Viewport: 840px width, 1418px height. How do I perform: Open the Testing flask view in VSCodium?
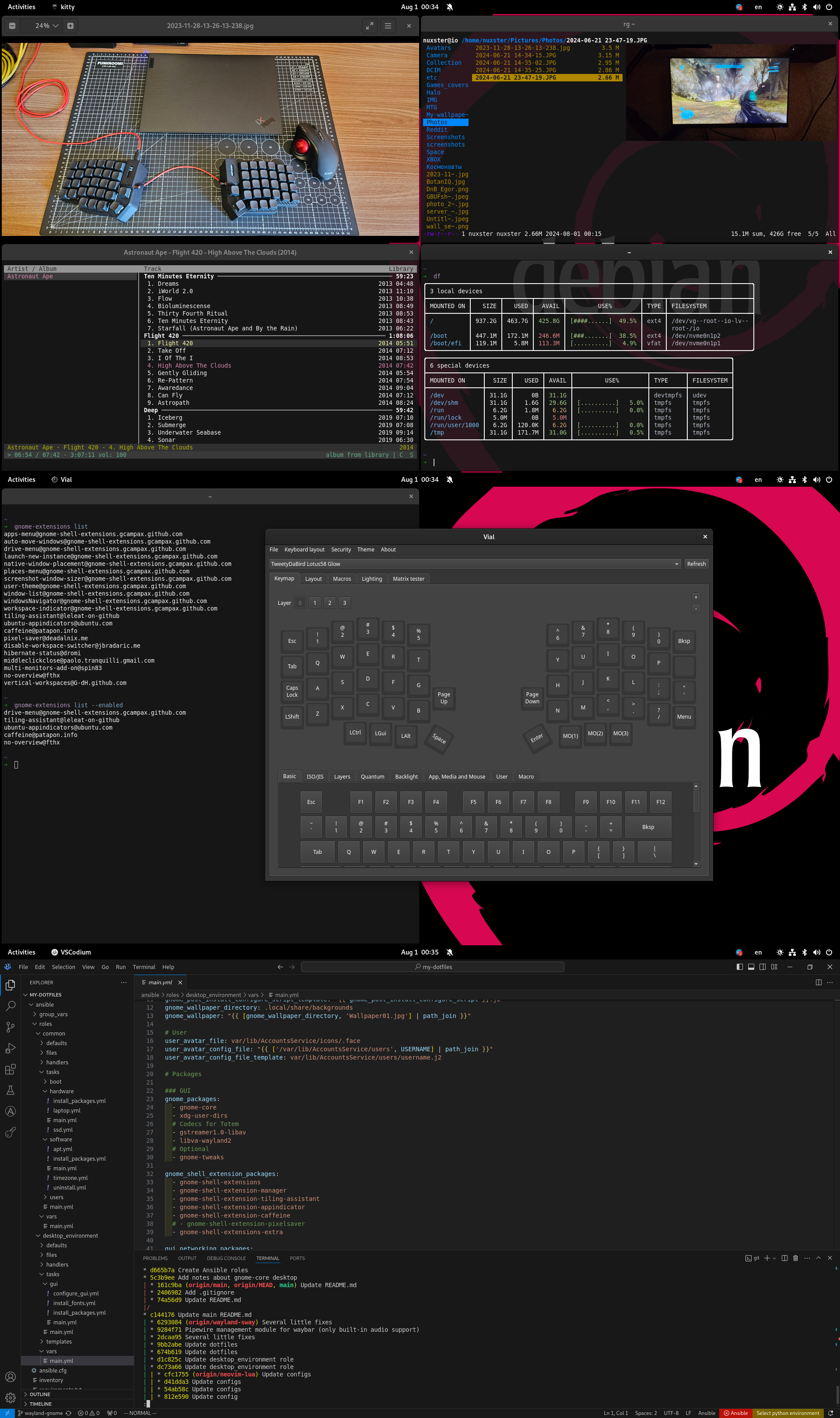click(x=10, y=1090)
